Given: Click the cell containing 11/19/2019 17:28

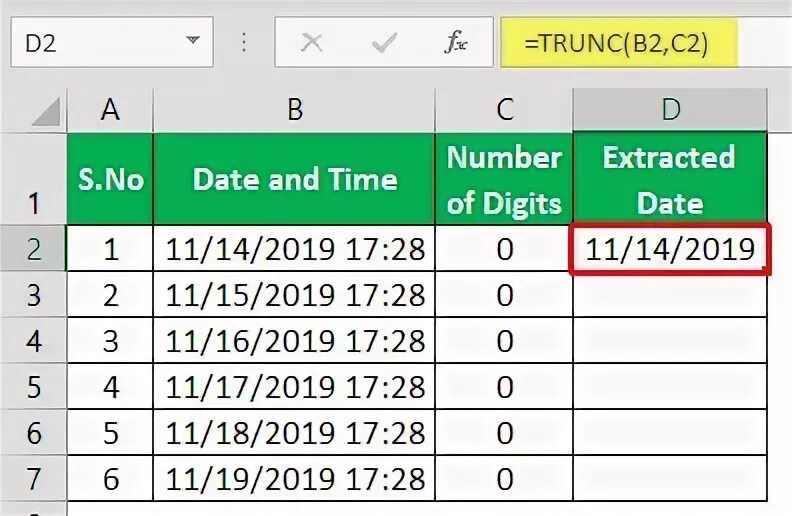Looking at the screenshot, I should pos(294,479).
